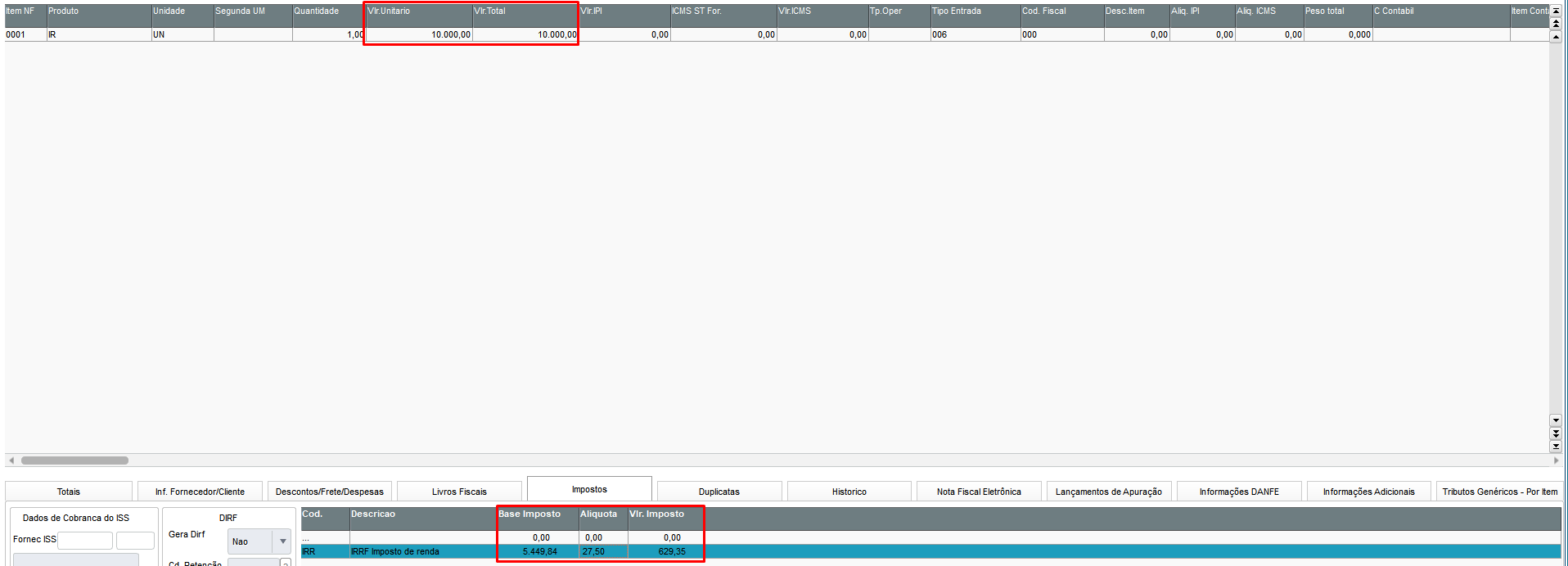Open the Duplicatas tab
This screenshot has width=1568, height=566.
(719, 492)
